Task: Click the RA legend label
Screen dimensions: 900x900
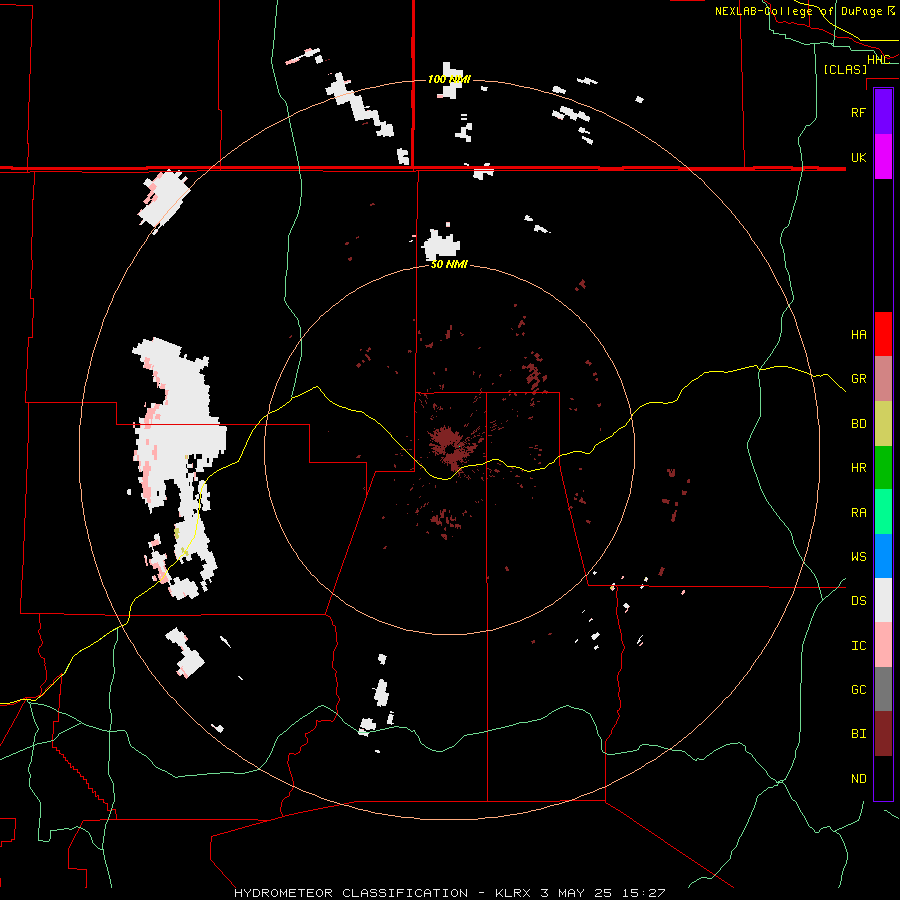Action: click(858, 513)
